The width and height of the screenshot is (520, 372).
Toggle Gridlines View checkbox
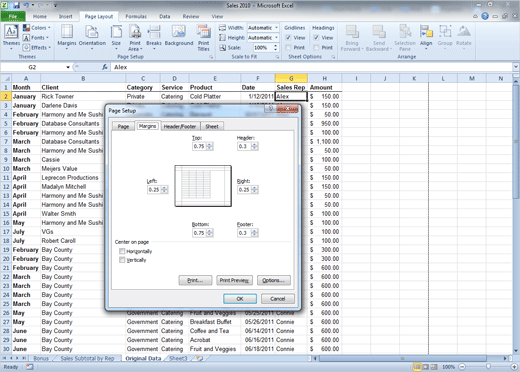click(288, 38)
